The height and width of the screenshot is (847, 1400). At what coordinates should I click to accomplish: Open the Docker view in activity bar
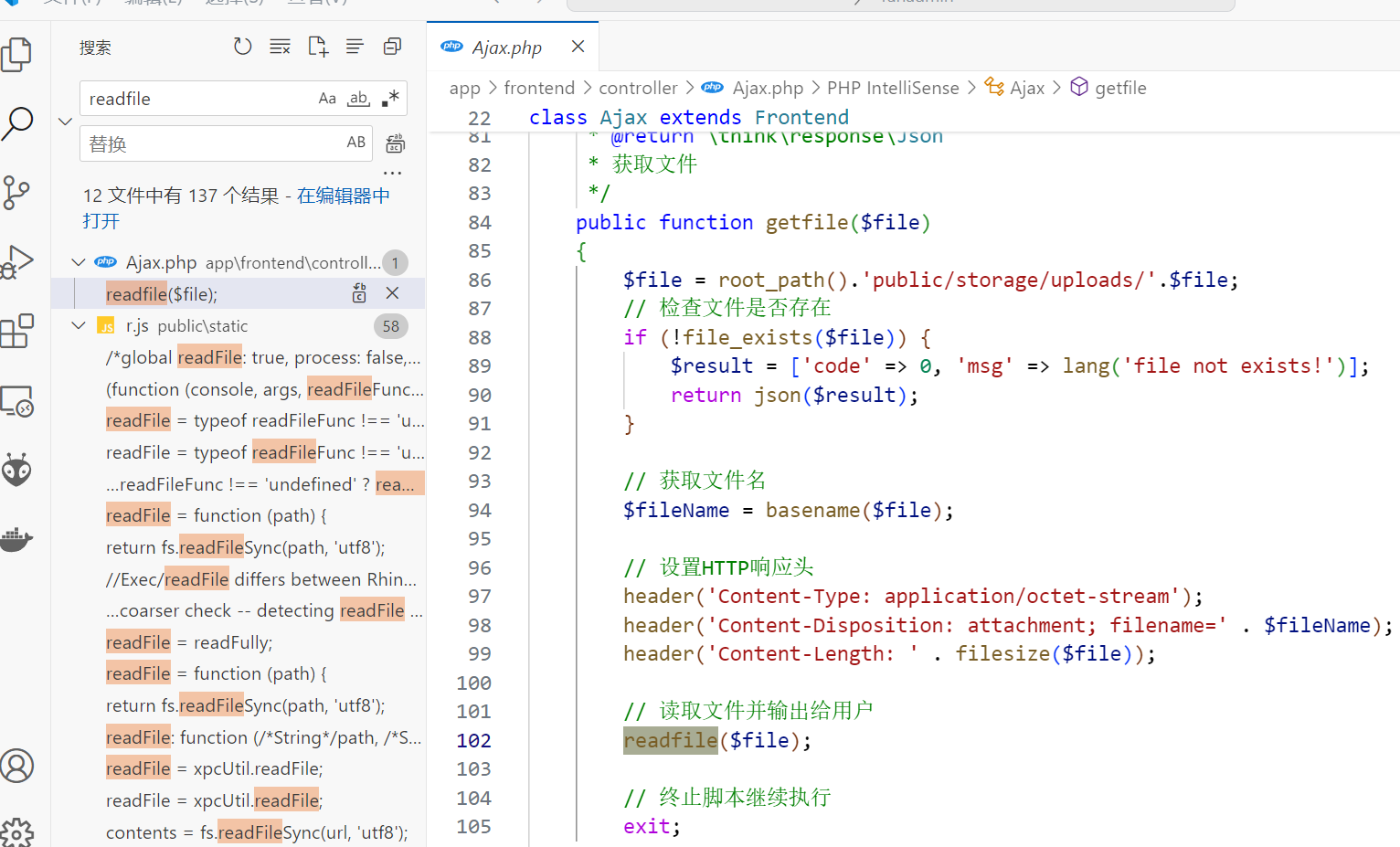coord(16,539)
